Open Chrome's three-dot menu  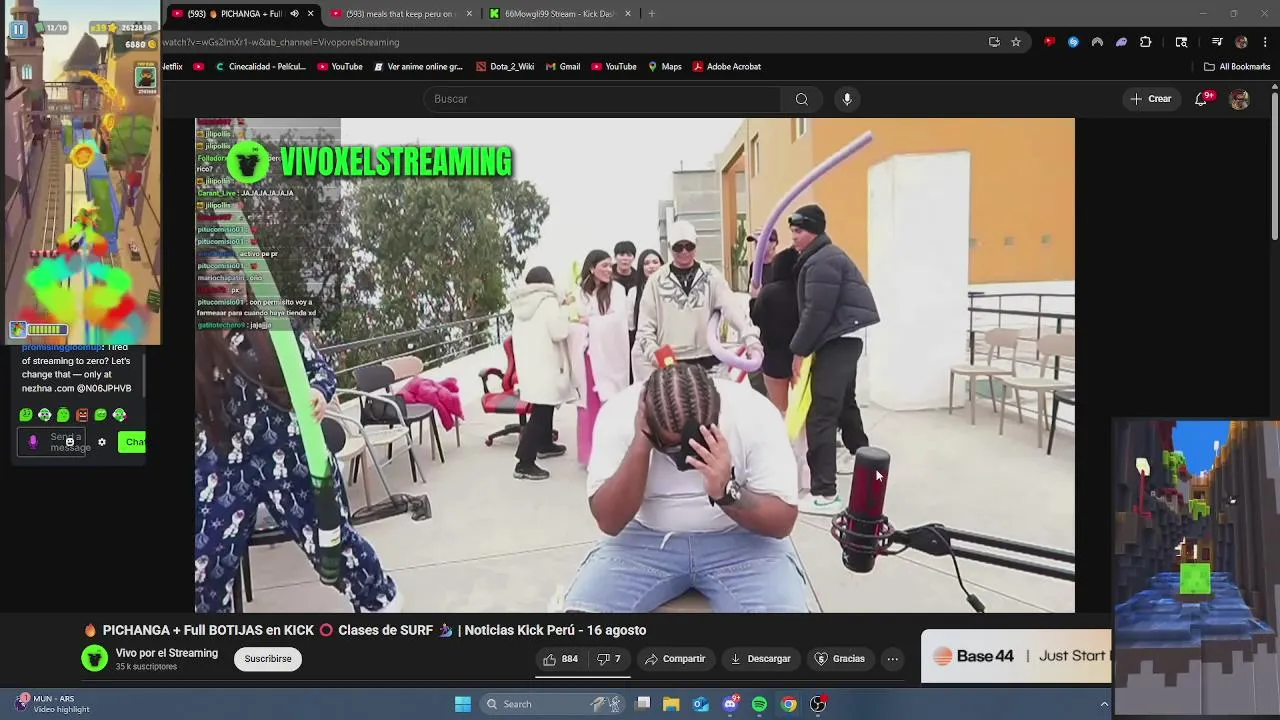click(1265, 42)
